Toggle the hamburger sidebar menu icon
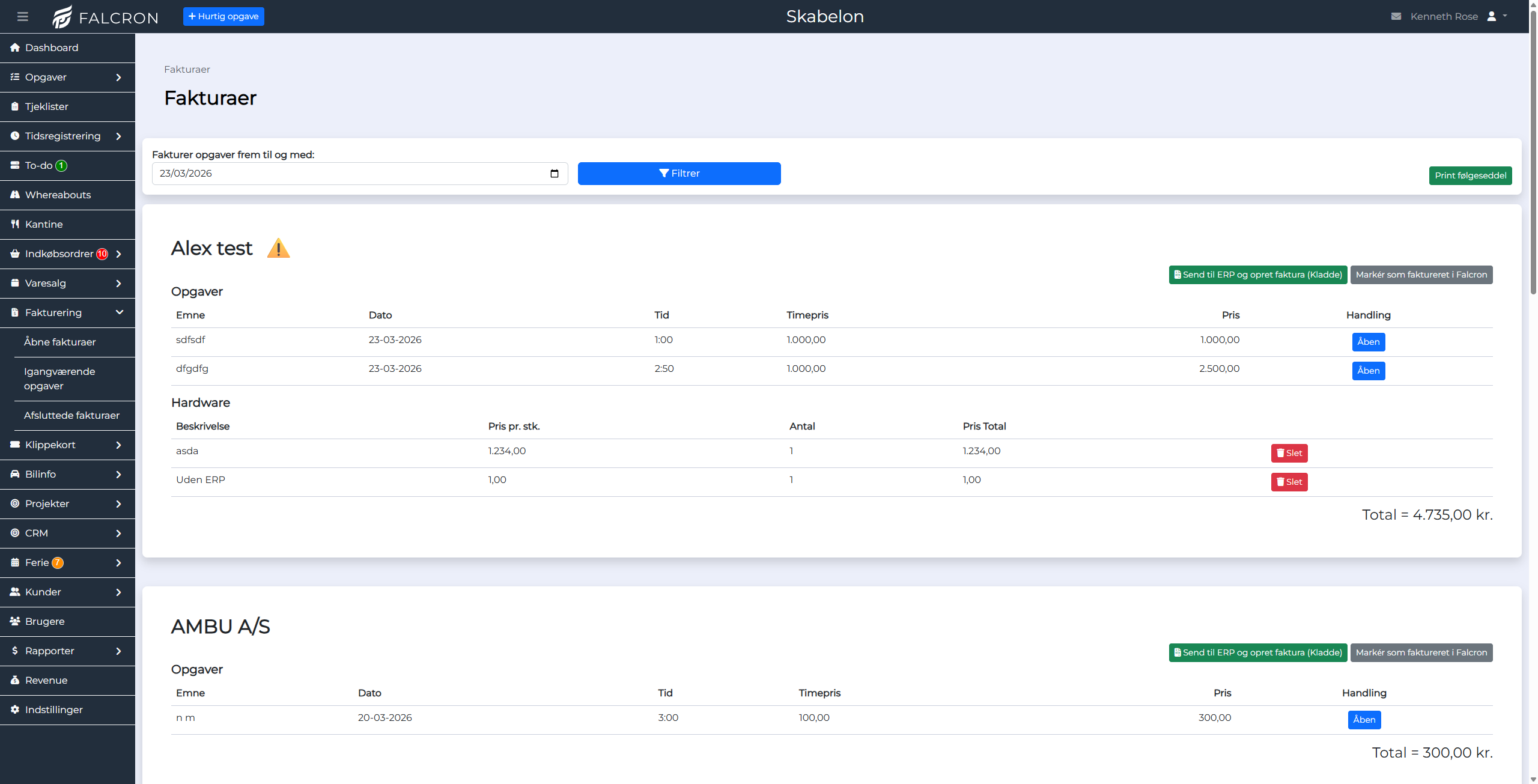 click(x=23, y=16)
